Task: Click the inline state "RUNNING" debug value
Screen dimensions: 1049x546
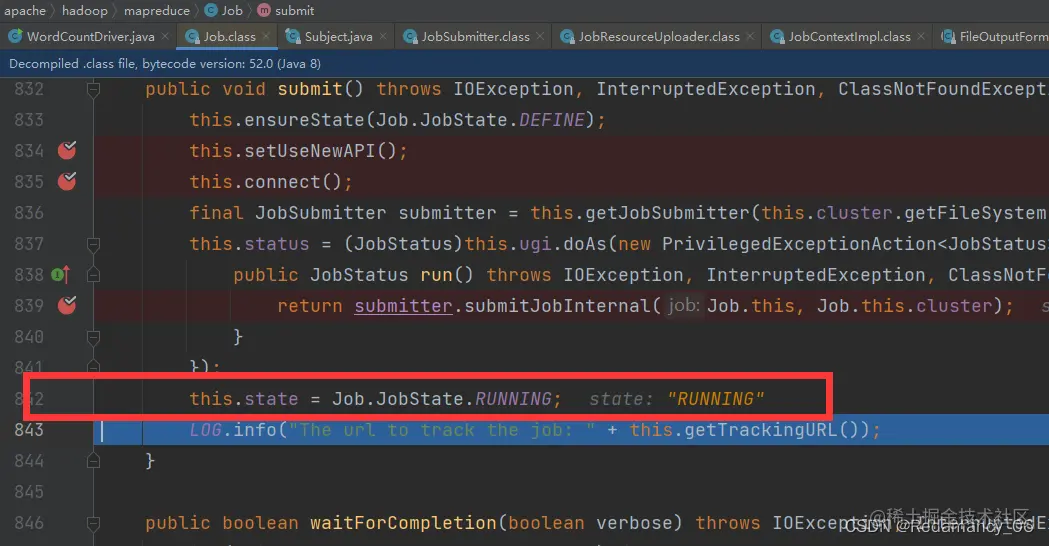Action: click(676, 399)
